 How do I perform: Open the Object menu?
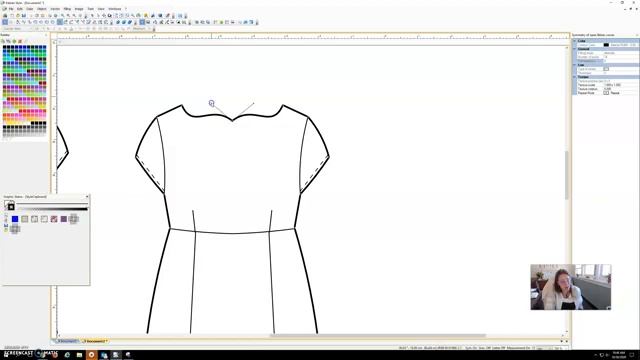[x=42, y=9]
